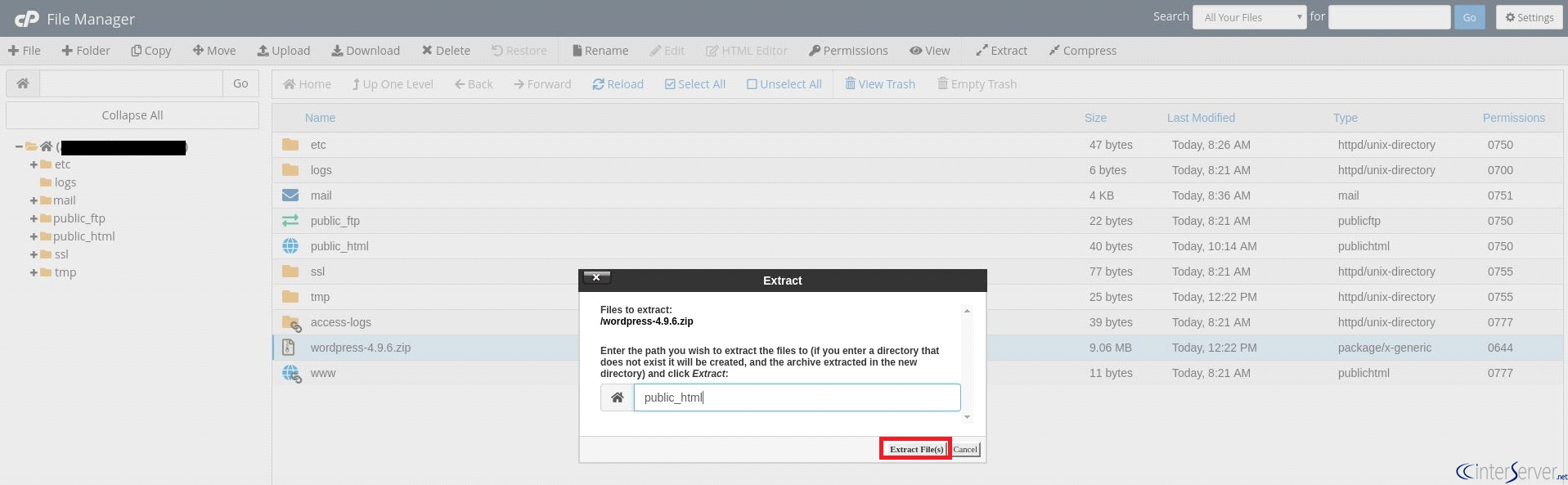Select logs folder in sidebar tree

point(65,182)
